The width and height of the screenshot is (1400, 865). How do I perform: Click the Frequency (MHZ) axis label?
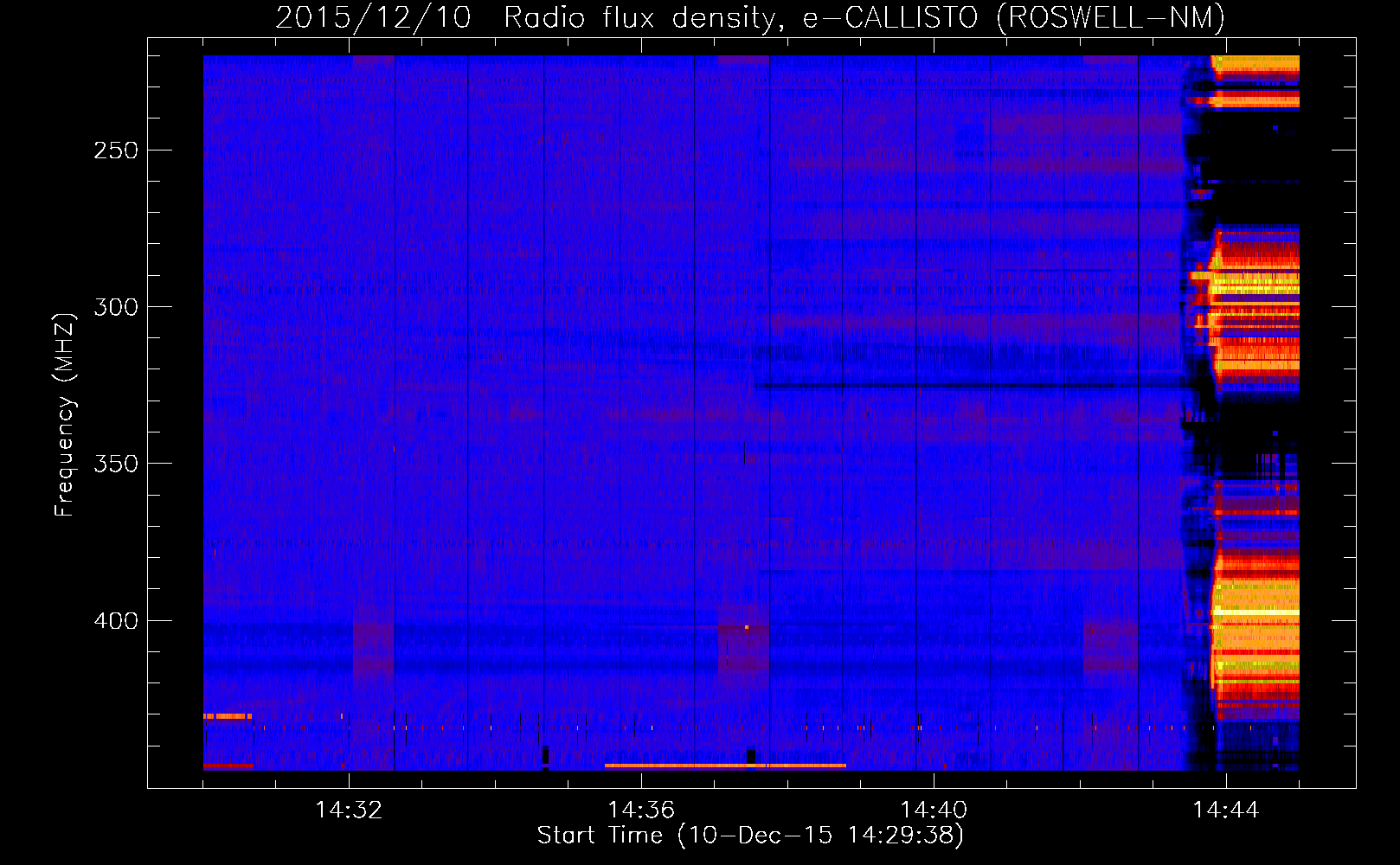65,414
